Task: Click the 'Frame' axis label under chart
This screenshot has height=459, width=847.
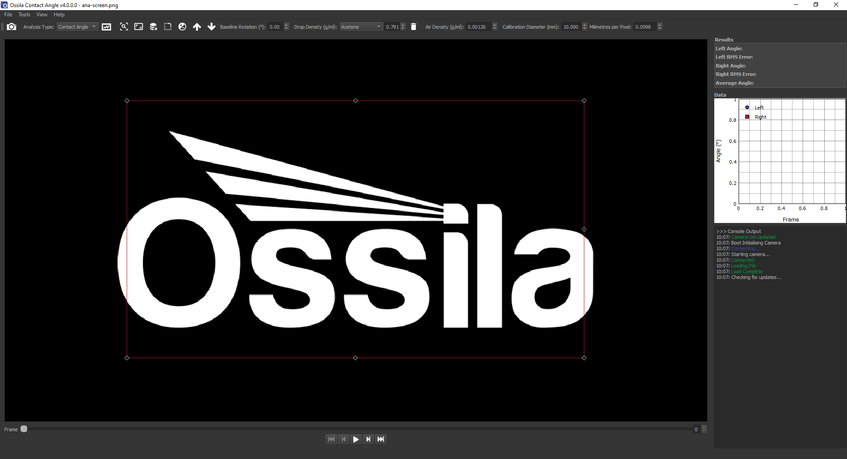Action: [x=790, y=219]
